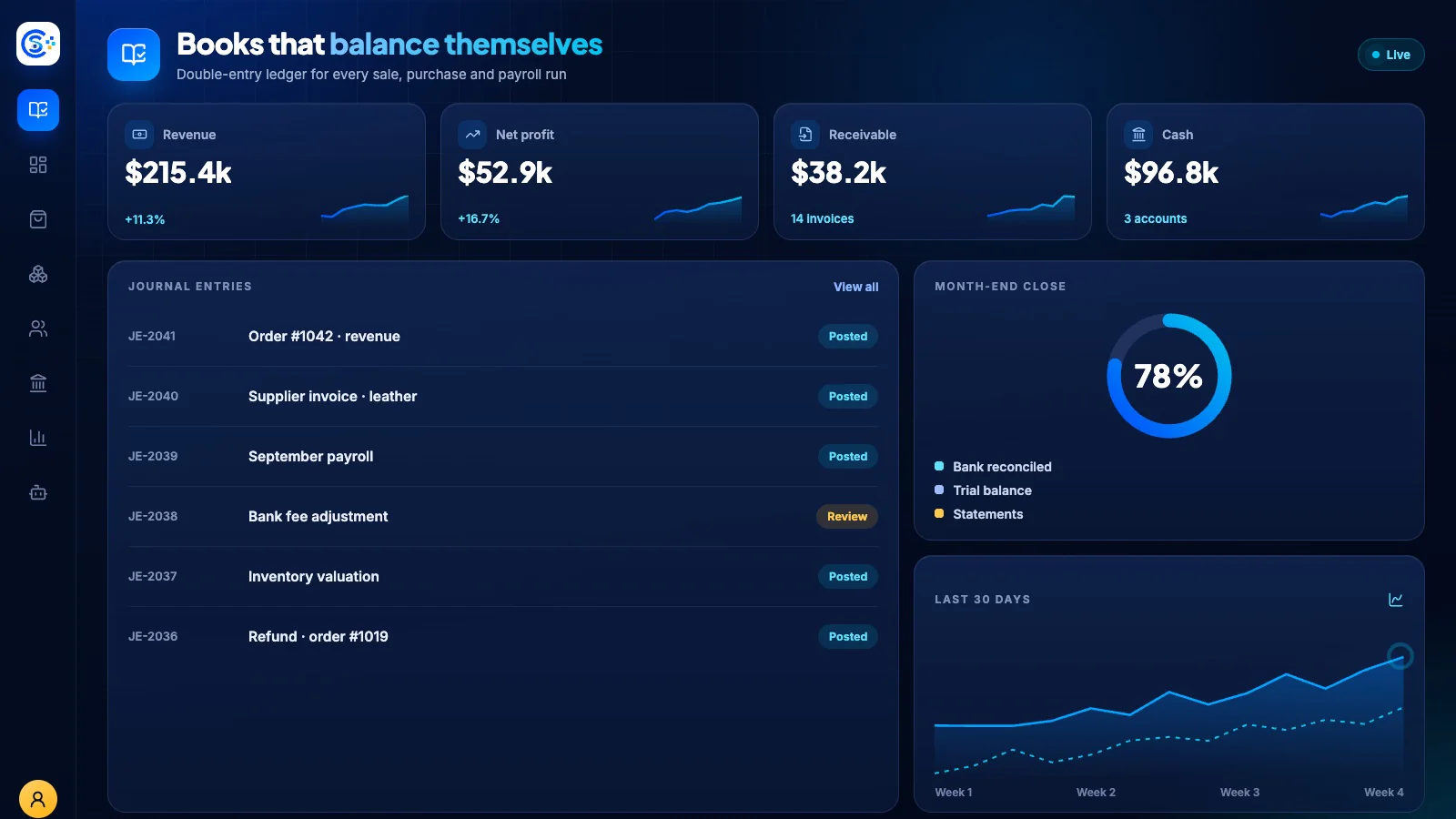The image size is (1456, 819).
Task: Click the 78% month-end progress ring
Action: [x=1169, y=376]
